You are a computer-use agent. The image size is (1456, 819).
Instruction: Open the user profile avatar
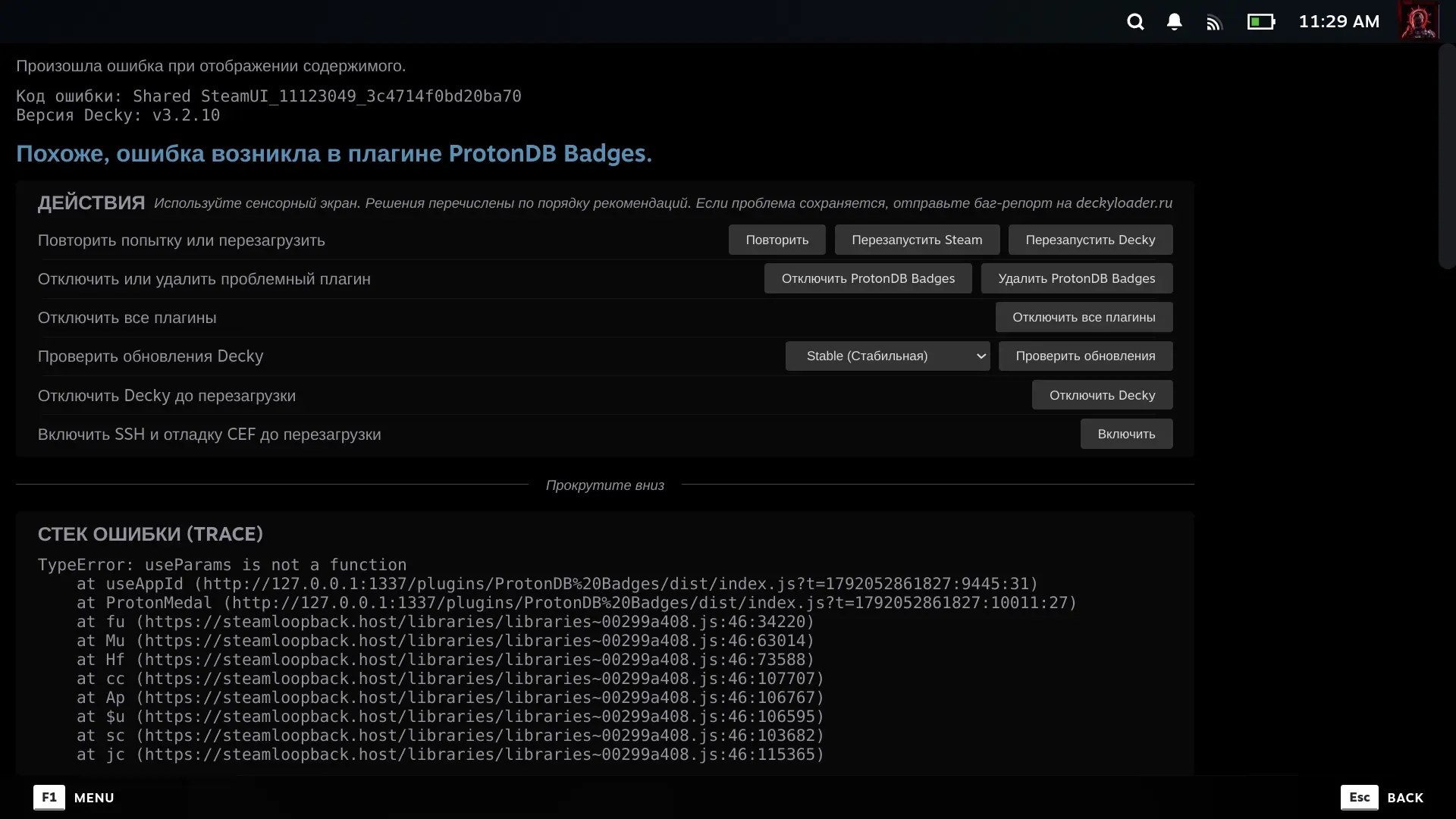click(1418, 21)
